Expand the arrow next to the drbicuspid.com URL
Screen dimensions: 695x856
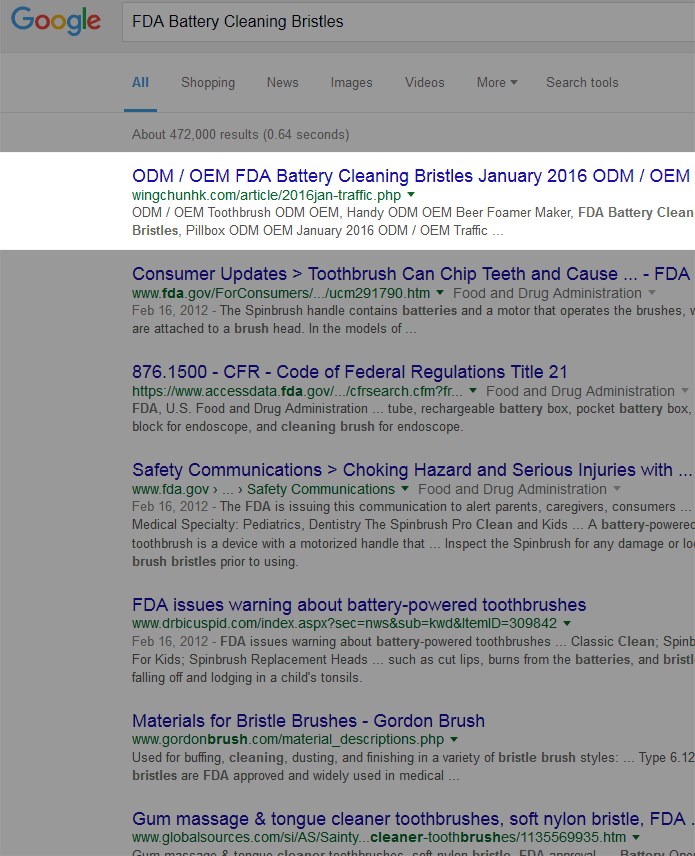coord(567,623)
